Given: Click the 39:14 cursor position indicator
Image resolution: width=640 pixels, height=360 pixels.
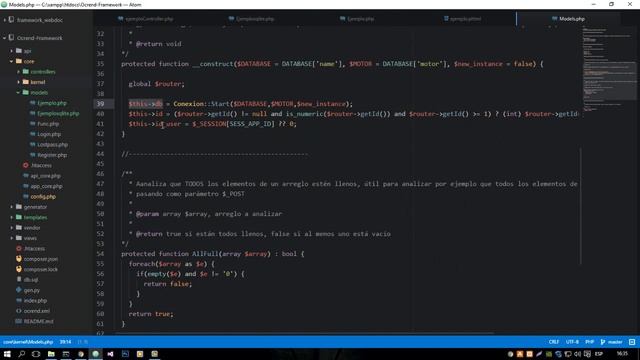Looking at the screenshot, I should 65,342.
